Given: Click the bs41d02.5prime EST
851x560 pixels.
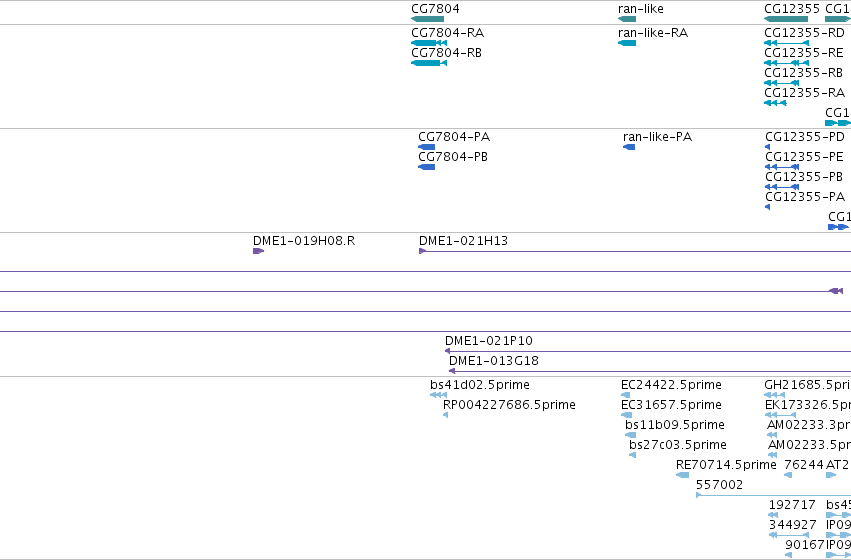Looking at the screenshot, I should coord(439,395).
